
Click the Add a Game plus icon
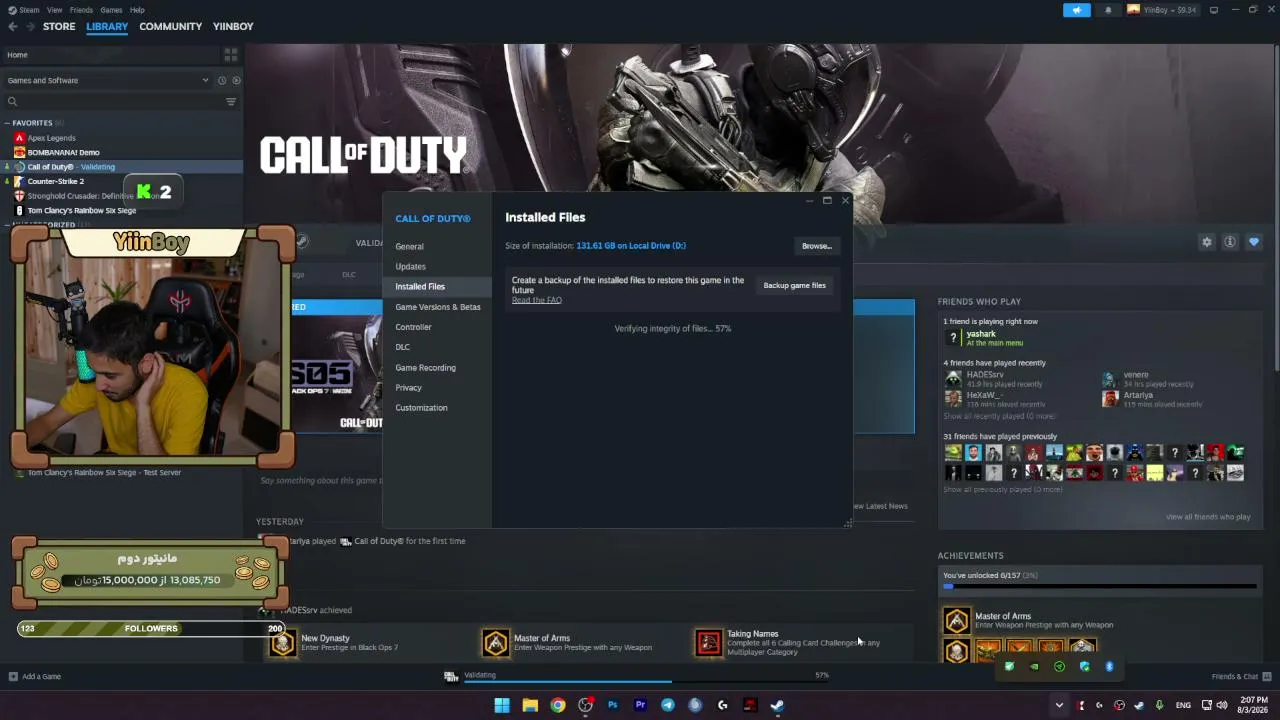coord(13,676)
